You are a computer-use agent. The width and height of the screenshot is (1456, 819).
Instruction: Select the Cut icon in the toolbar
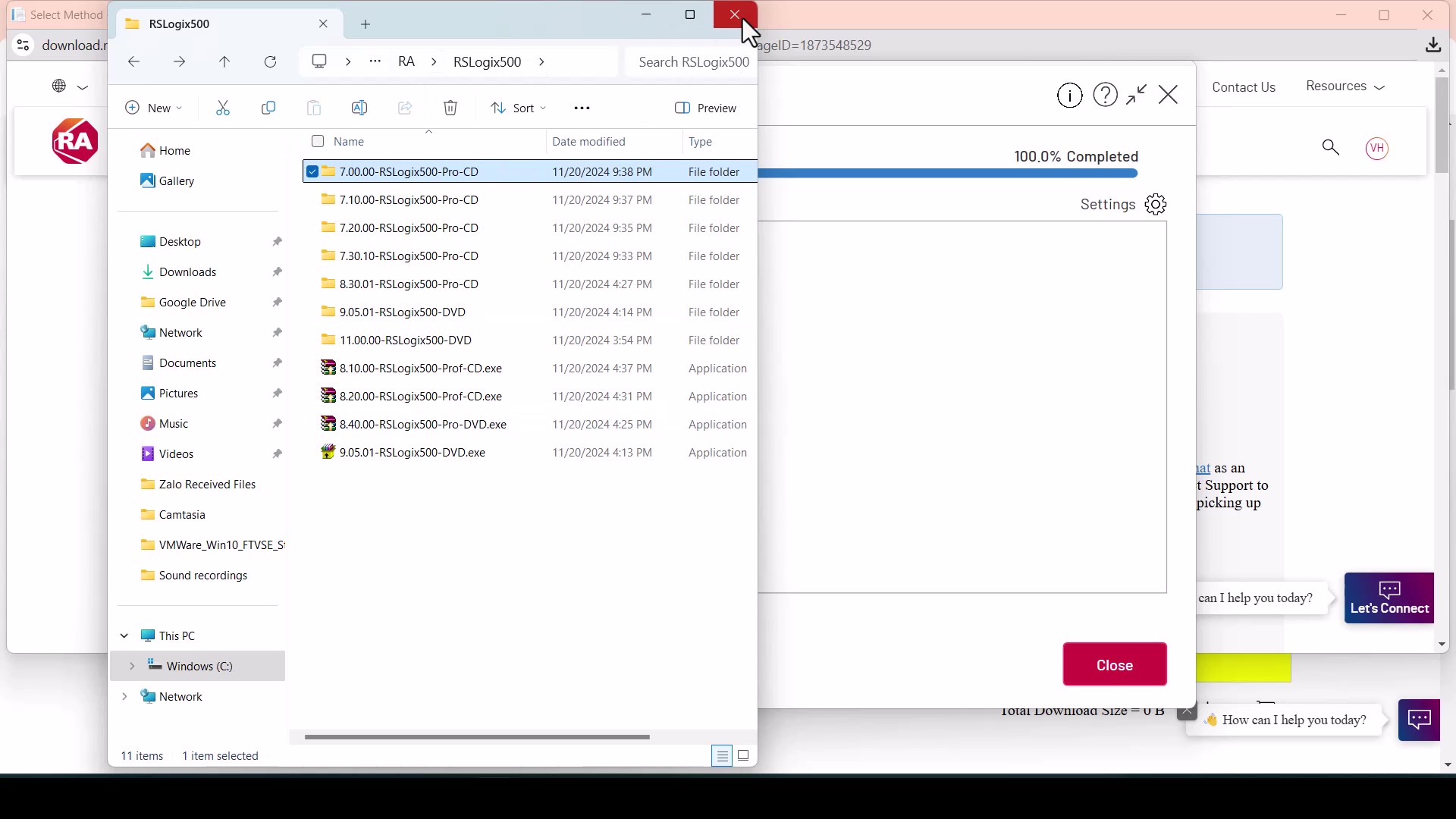(x=223, y=108)
